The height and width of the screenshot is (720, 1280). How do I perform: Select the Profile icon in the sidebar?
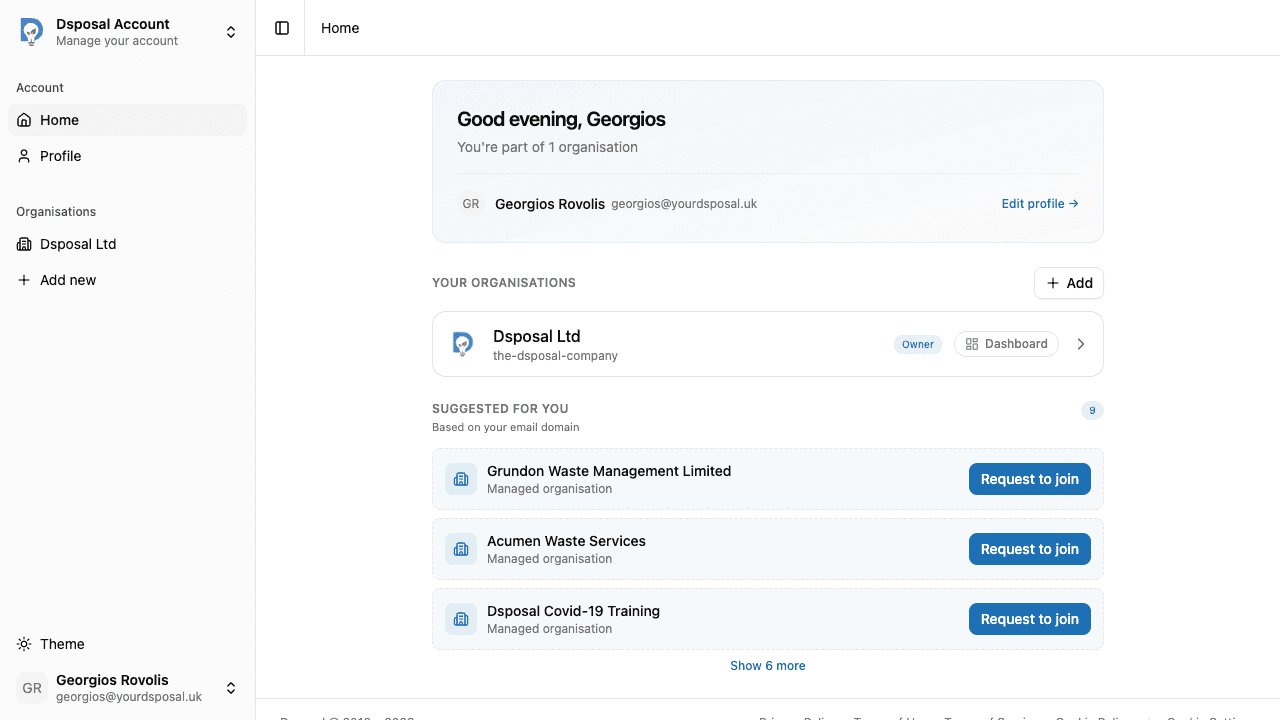[22, 156]
